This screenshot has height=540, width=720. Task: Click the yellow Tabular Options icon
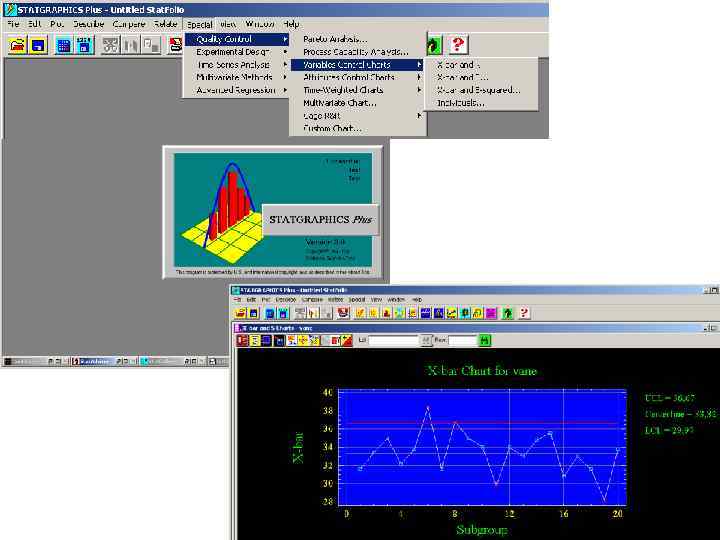(x=254, y=340)
